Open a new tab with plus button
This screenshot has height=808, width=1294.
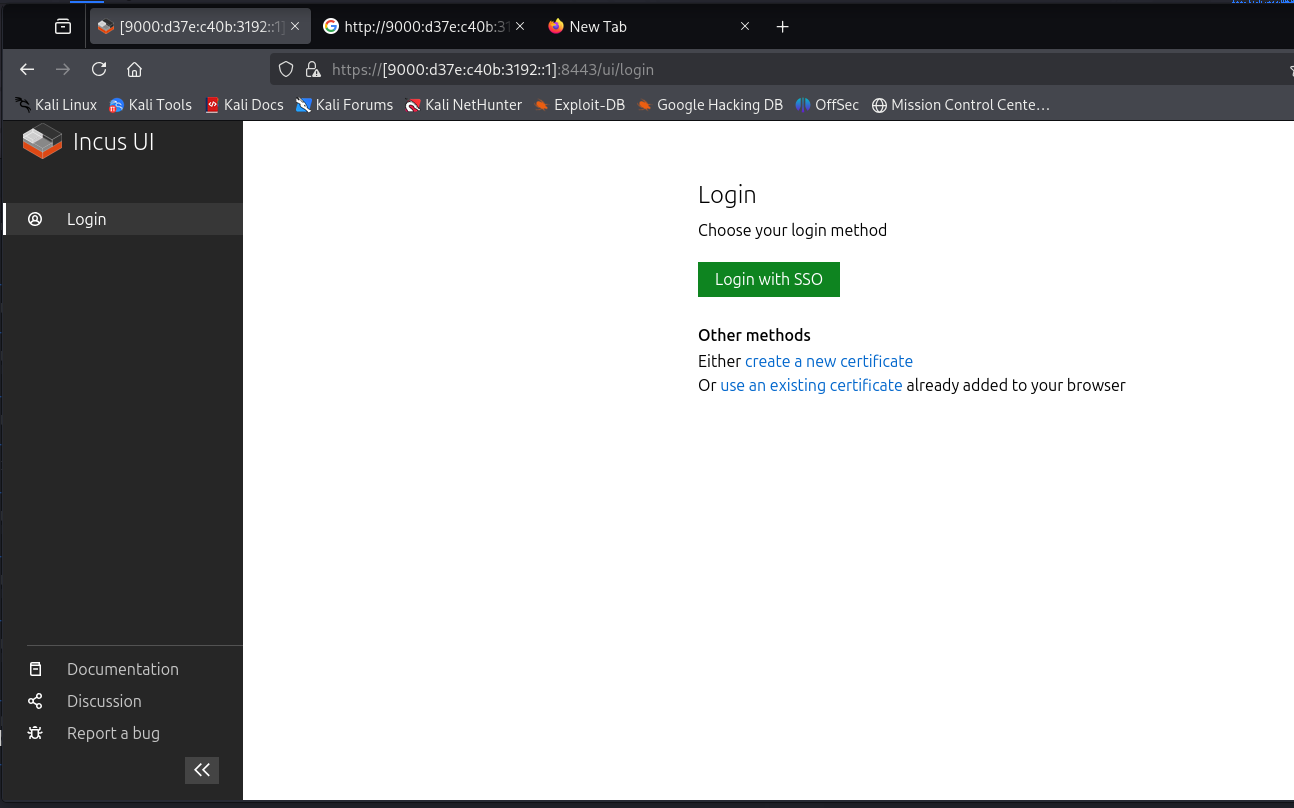[x=782, y=27]
